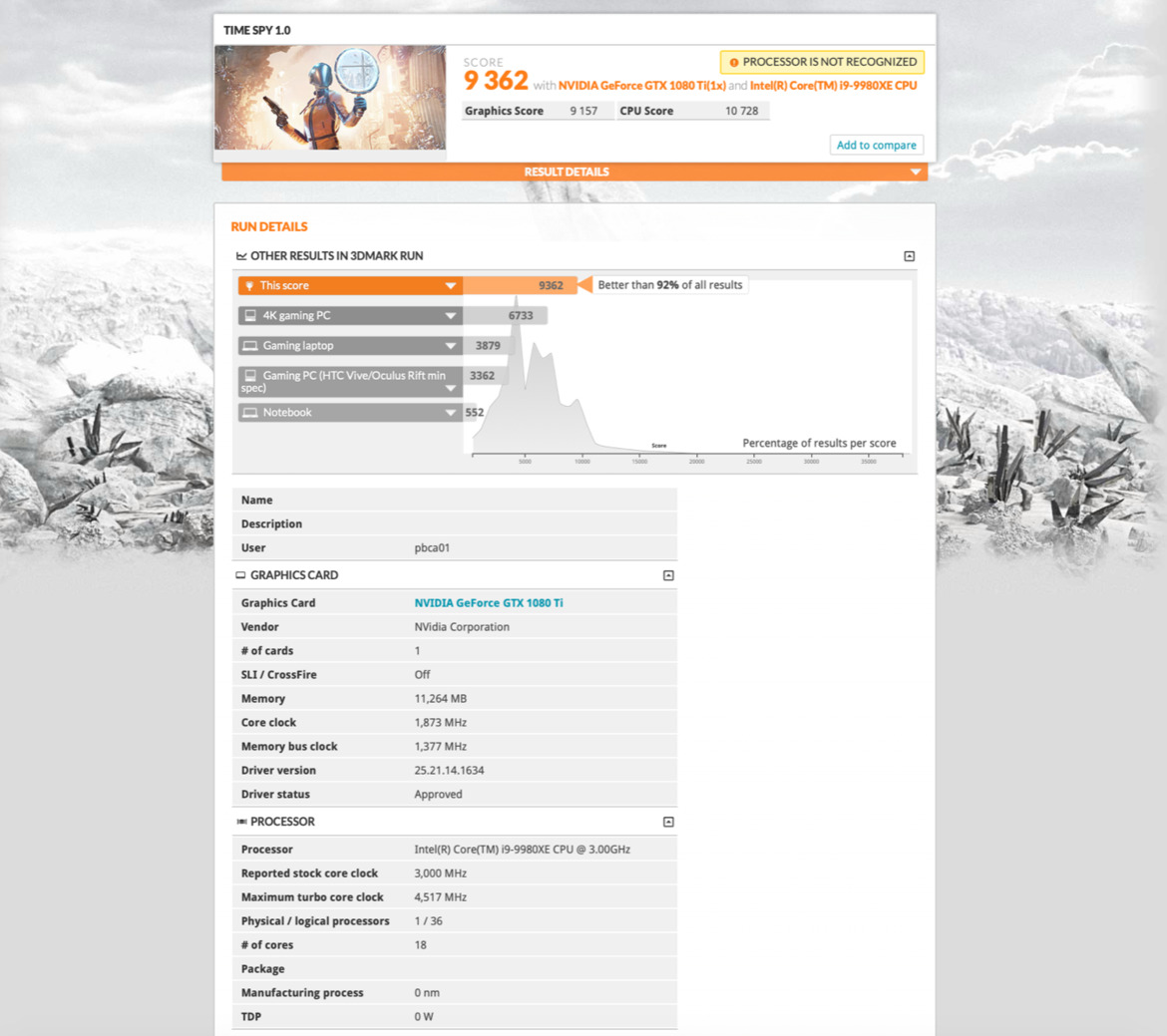The width and height of the screenshot is (1167, 1036).
Task: Click the processor value Intel i9-9980XE @ 3.00GHz
Action: click(522, 850)
